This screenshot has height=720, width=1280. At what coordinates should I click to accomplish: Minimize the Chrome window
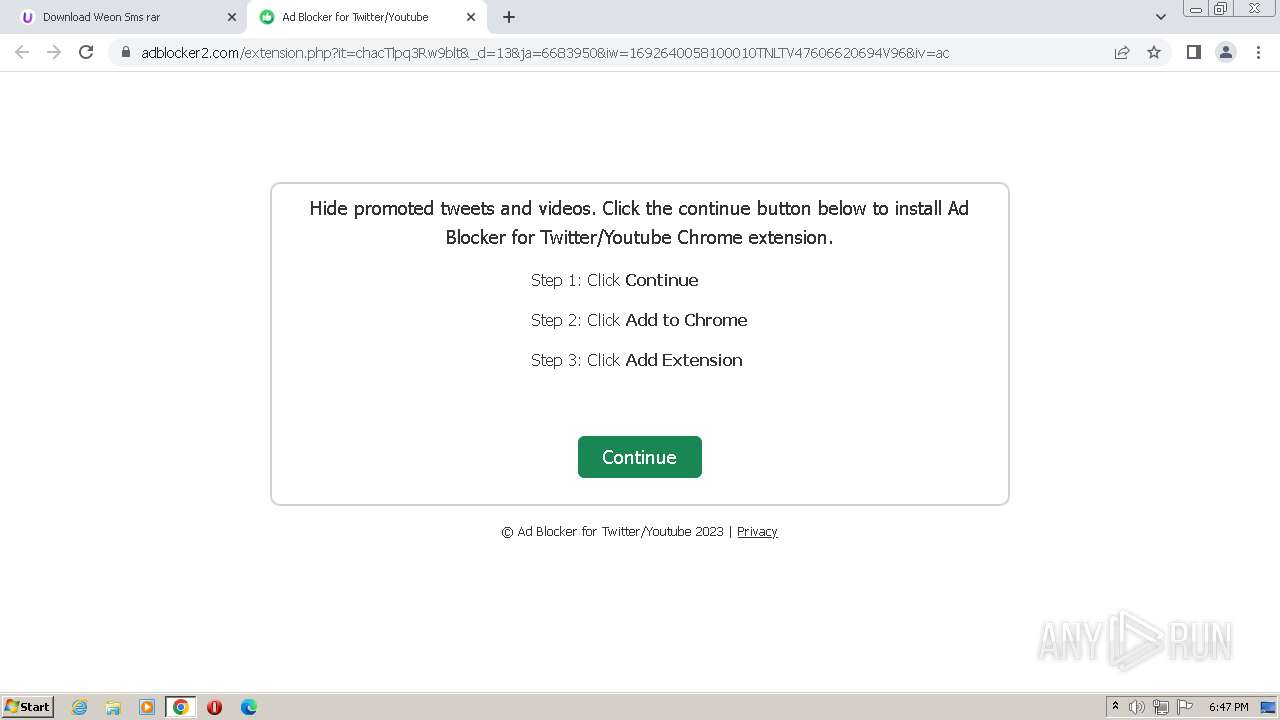[1196, 9]
